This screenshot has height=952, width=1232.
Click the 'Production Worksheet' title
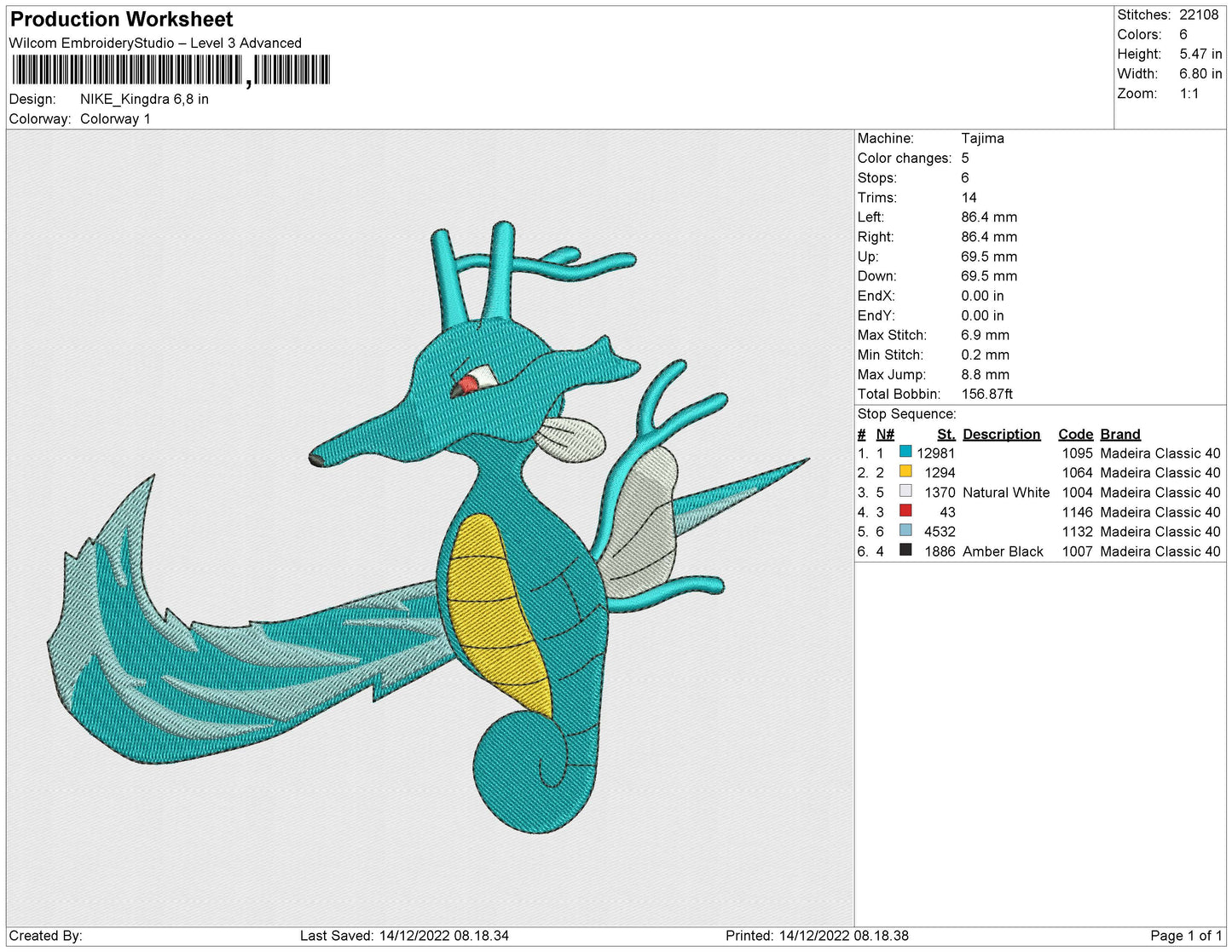click(121, 20)
